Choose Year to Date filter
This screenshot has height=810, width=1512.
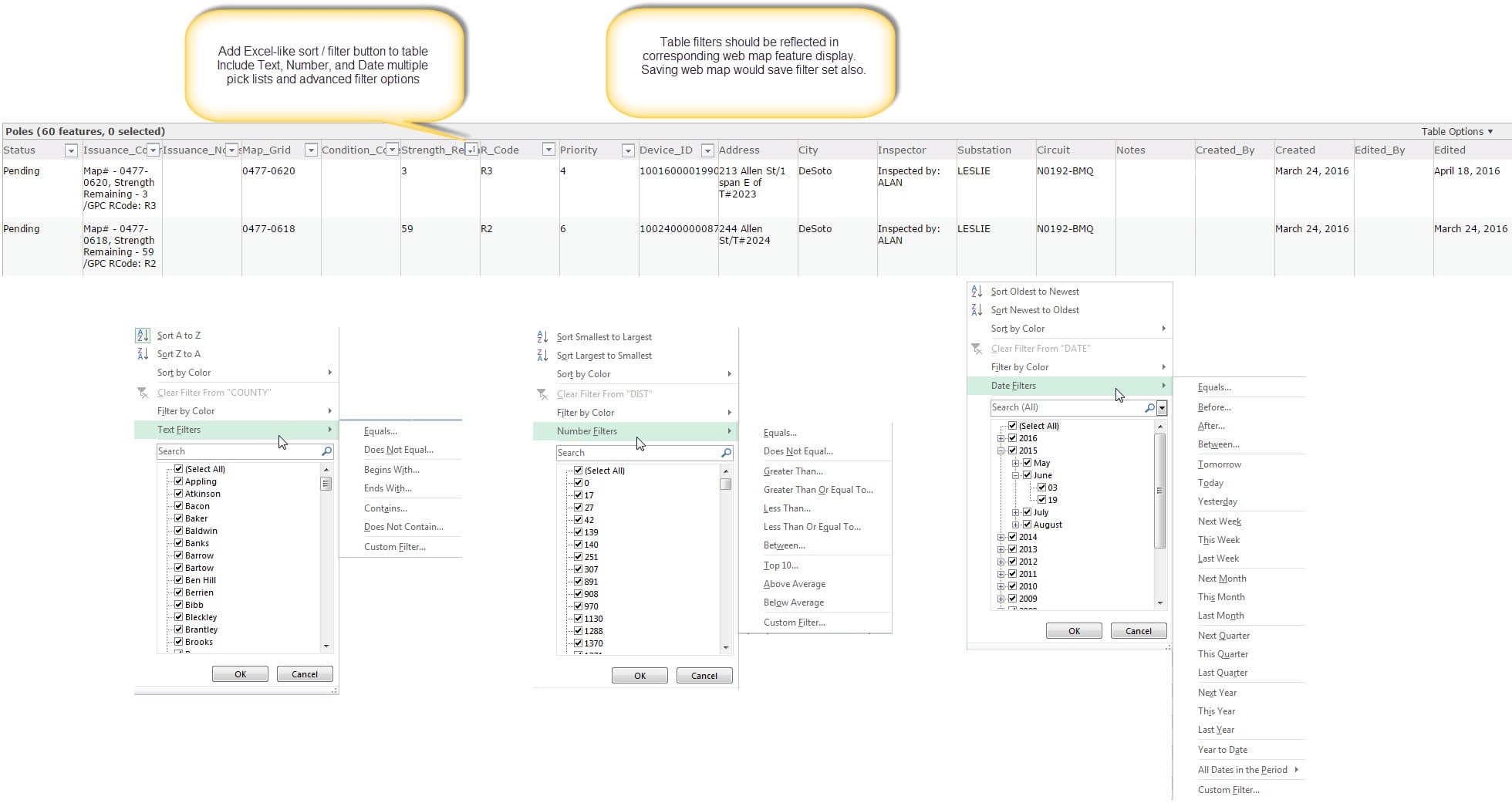pos(1223,750)
